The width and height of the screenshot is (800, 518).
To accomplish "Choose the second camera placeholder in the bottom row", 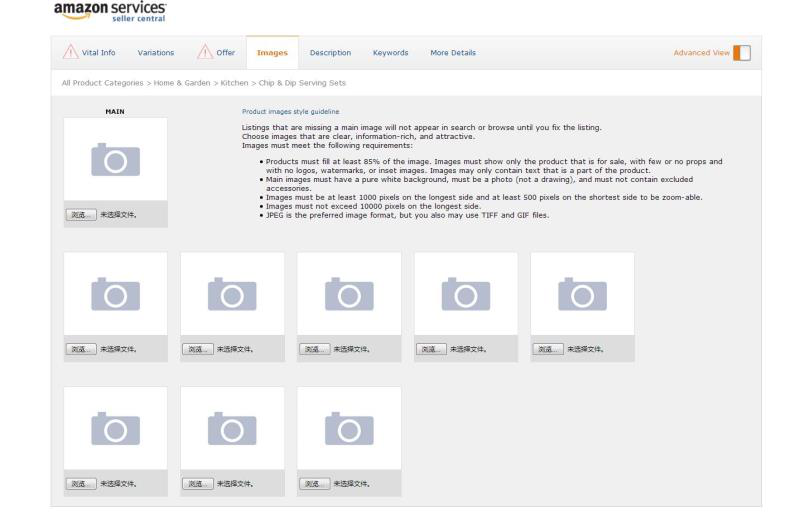I will [x=232, y=428].
